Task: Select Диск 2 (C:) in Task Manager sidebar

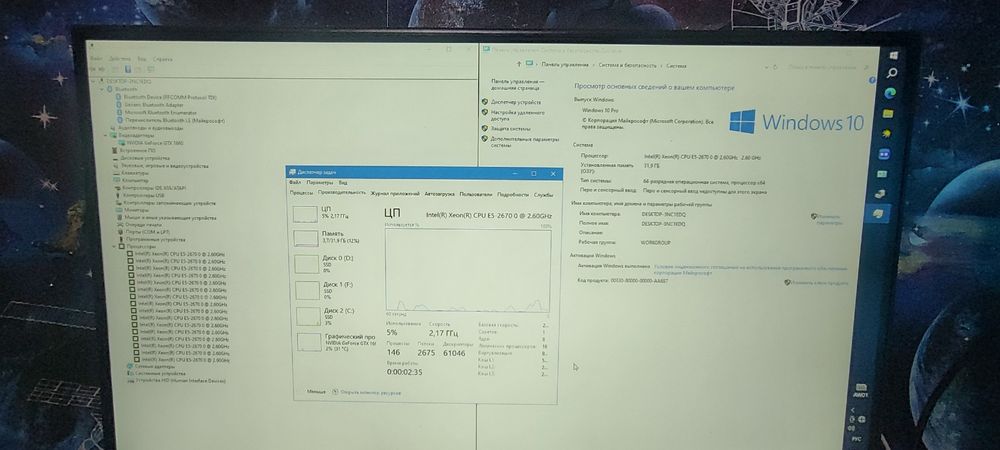Action: pos(337,317)
